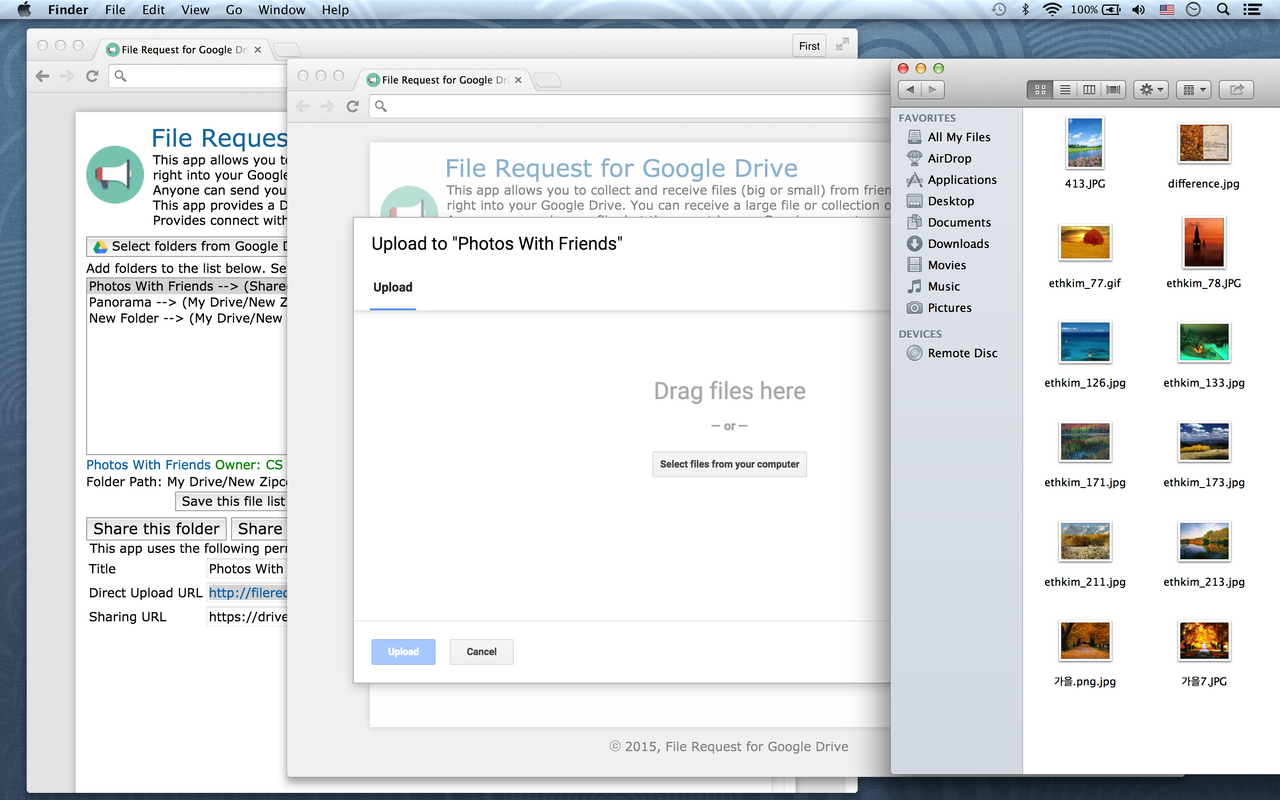This screenshot has height=800, width=1280.
Task: Go back in the rear browser window
Action: click(42, 76)
